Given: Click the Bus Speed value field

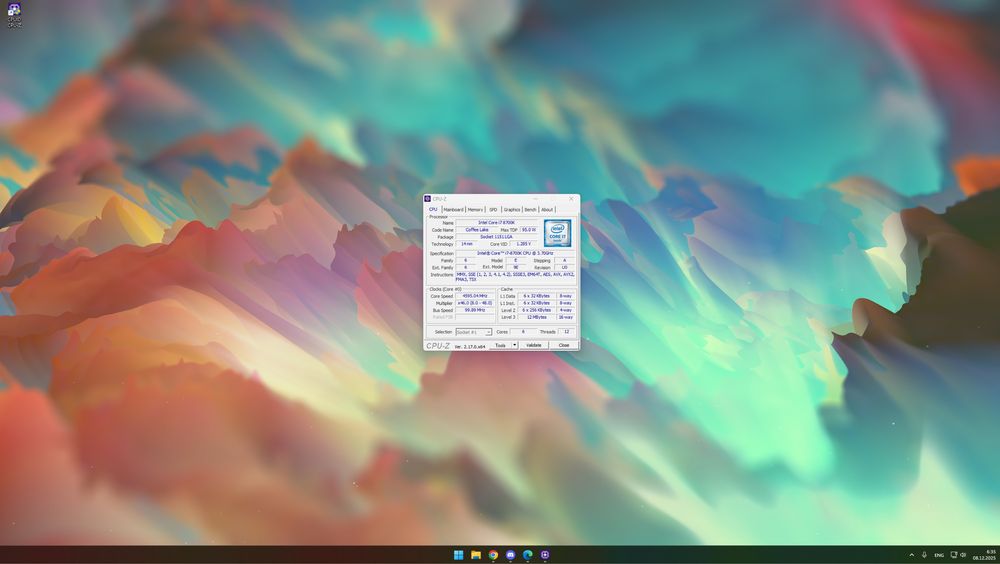Looking at the screenshot, I should [x=475, y=310].
